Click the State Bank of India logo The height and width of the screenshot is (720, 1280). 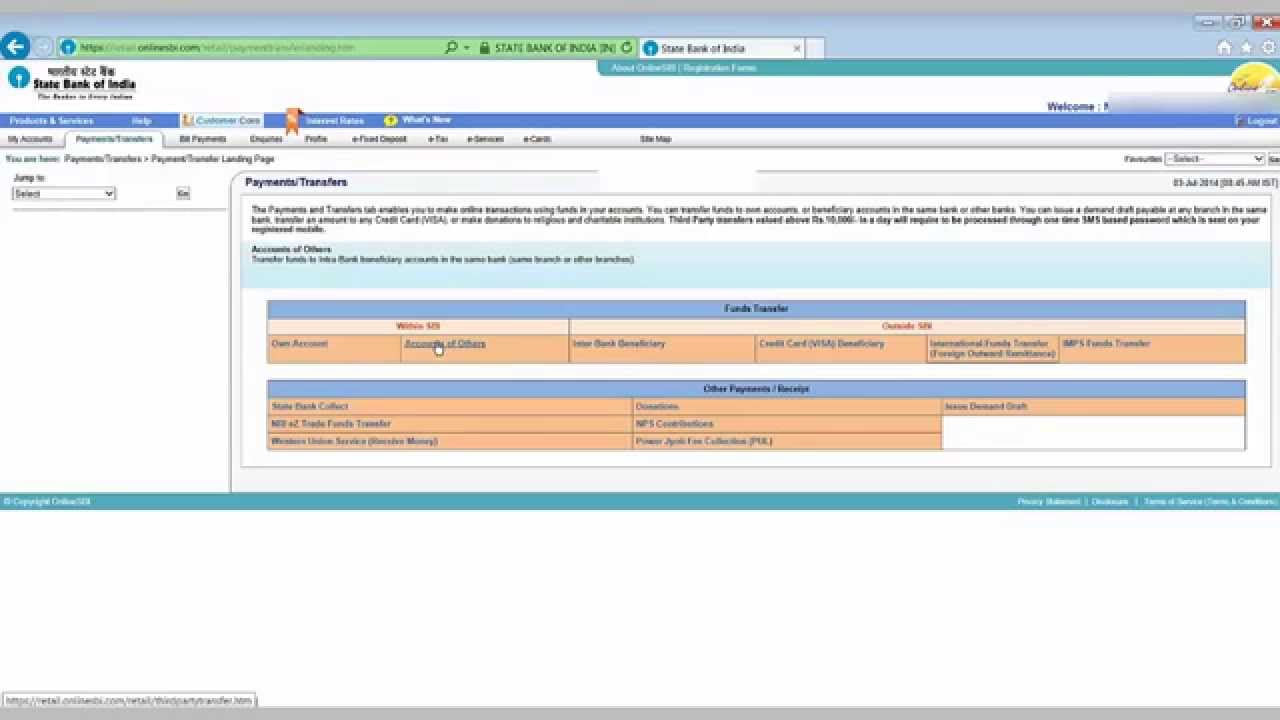pyautogui.click(x=71, y=83)
